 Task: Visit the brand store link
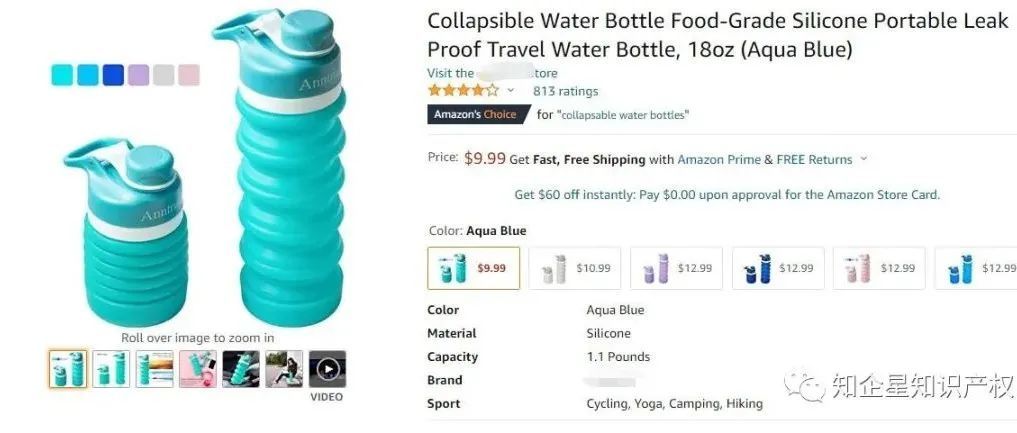tap(492, 73)
